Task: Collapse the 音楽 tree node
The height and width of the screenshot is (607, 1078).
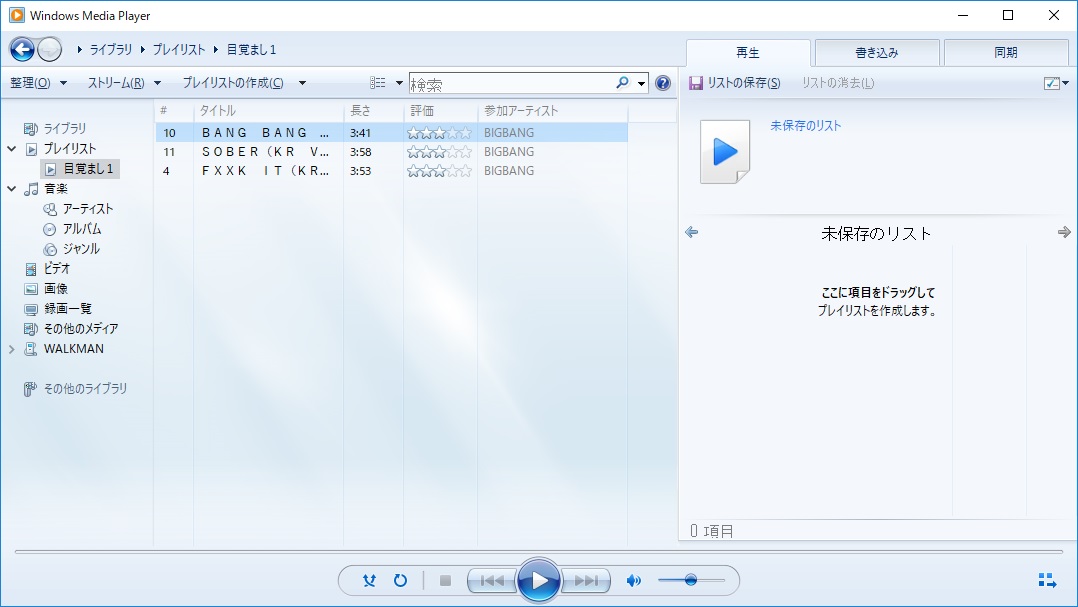Action: [12, 188]
